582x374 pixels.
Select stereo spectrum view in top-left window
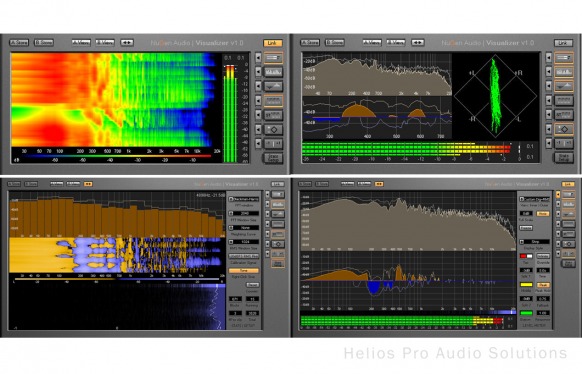coord(273,115)
